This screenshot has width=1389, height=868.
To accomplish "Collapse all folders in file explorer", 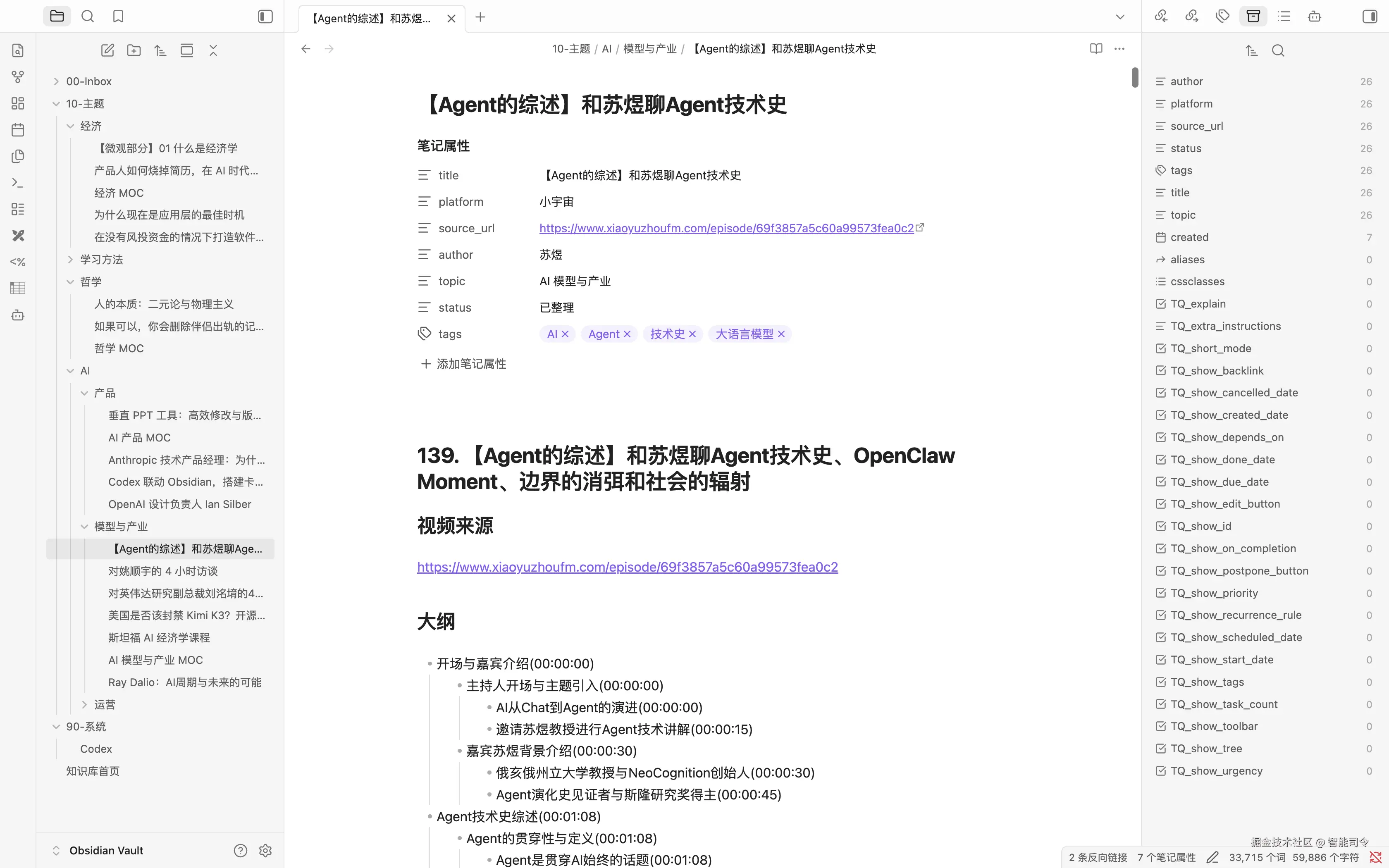I will click(x=213, y=50).
